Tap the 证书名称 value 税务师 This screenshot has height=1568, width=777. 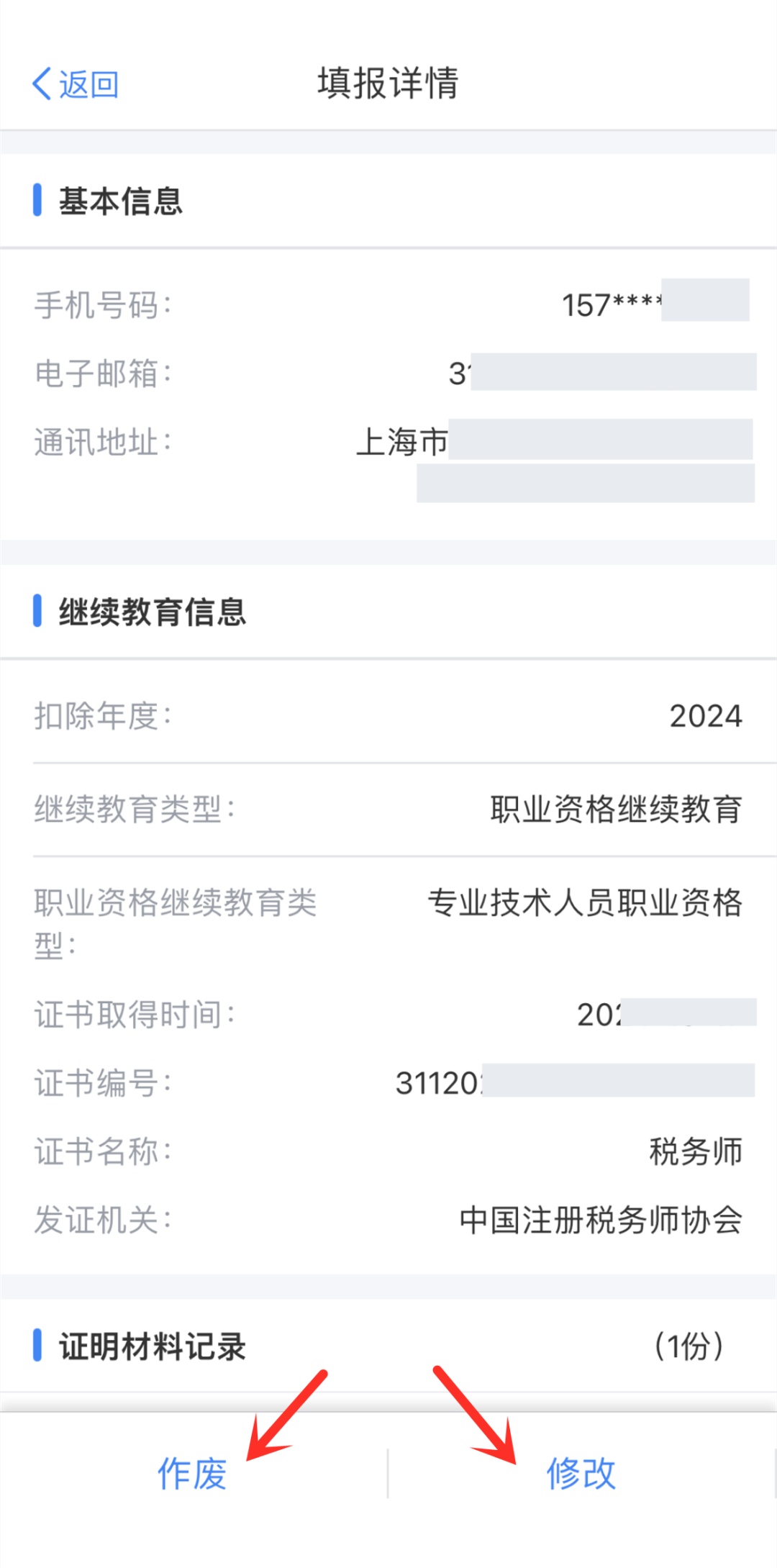(695, 1151)
